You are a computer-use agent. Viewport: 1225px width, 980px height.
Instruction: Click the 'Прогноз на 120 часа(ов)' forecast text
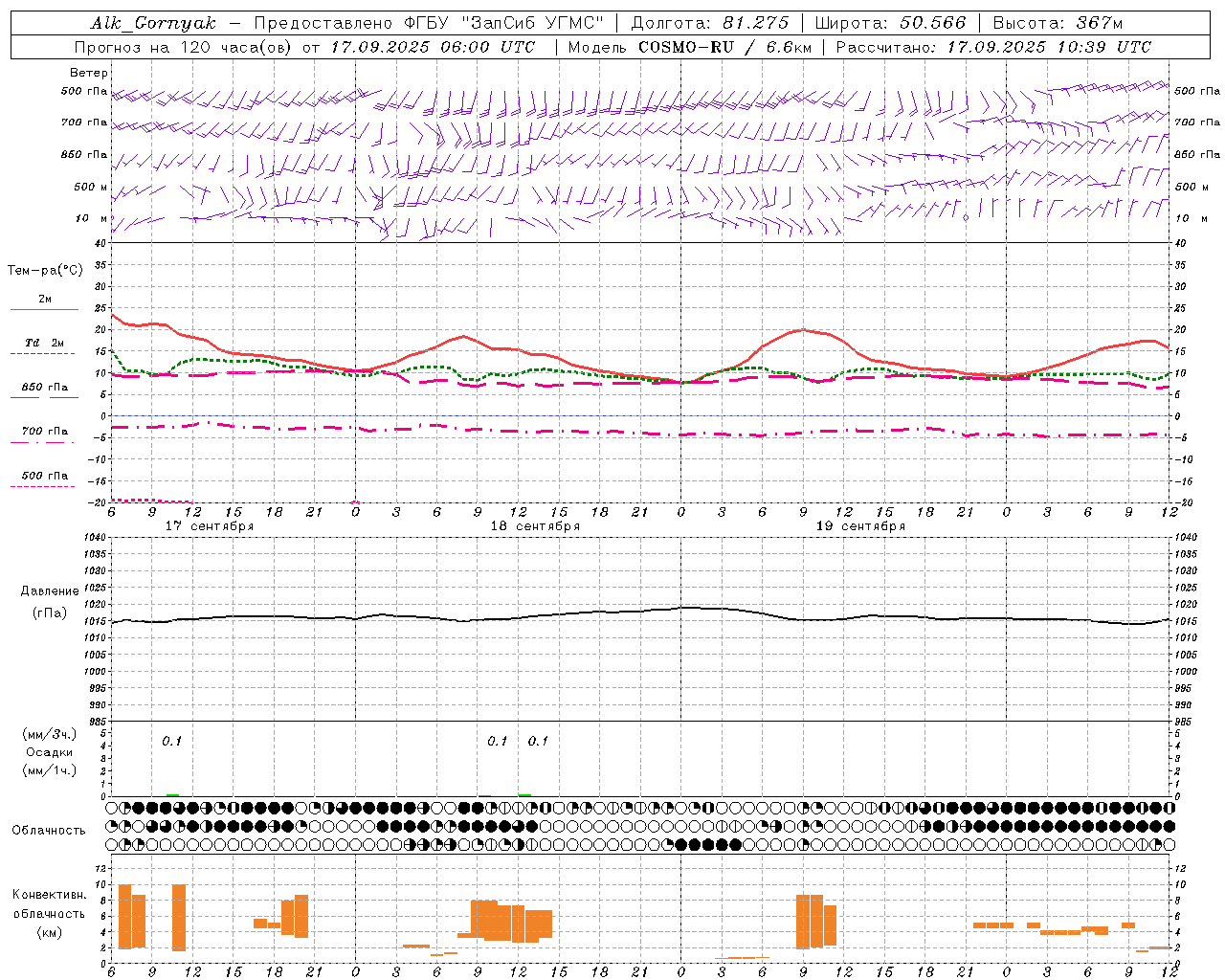184,47
